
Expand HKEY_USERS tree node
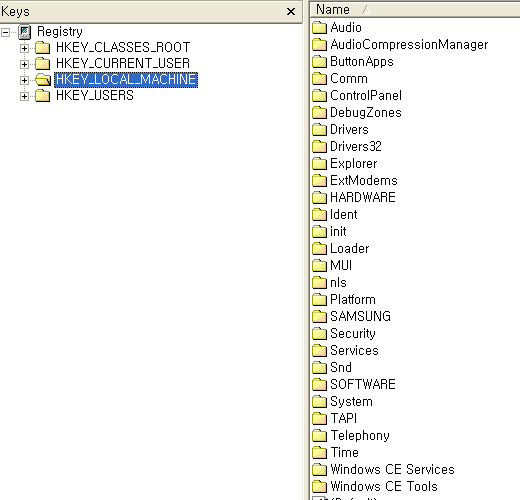click(x=24, y=96)
